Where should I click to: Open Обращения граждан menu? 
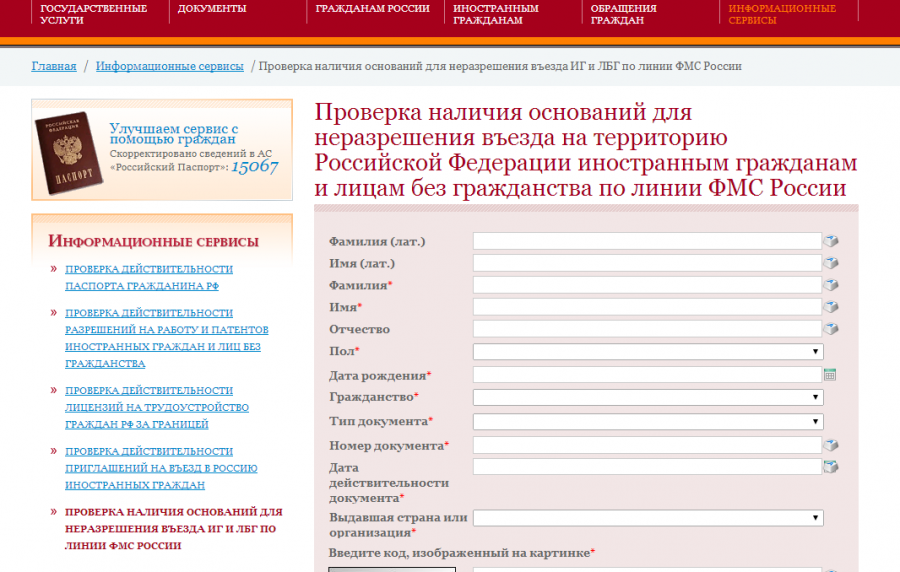point(623,14)
